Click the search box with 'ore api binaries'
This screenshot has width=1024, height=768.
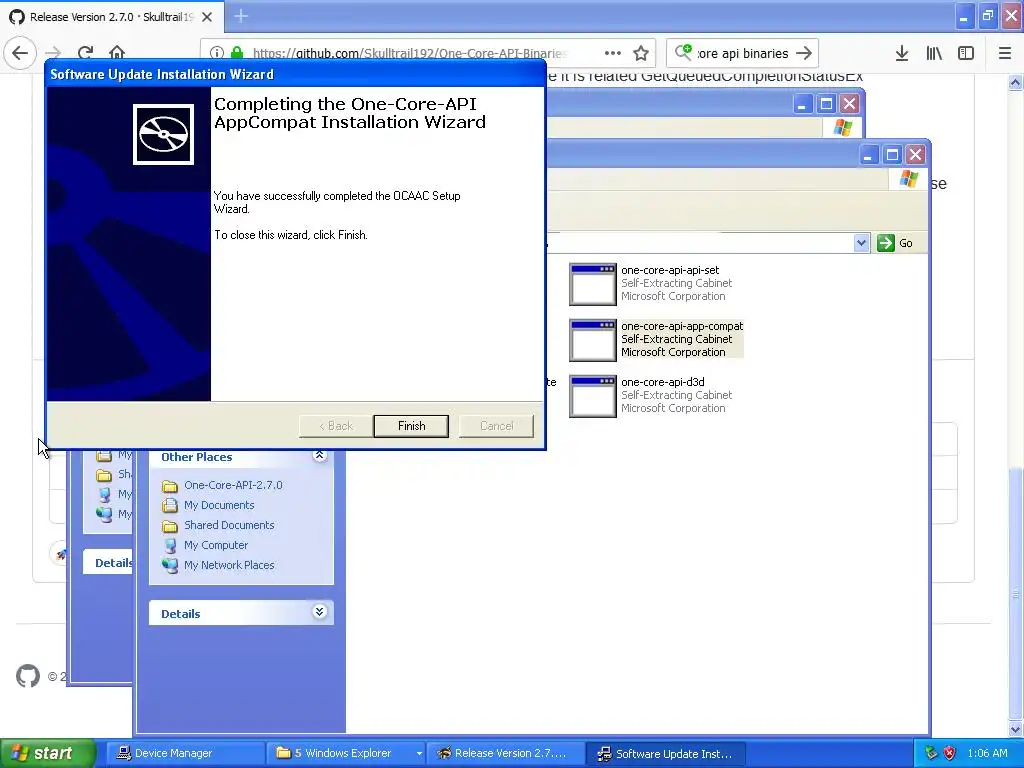pyautogui.click(x=741, y=54)
